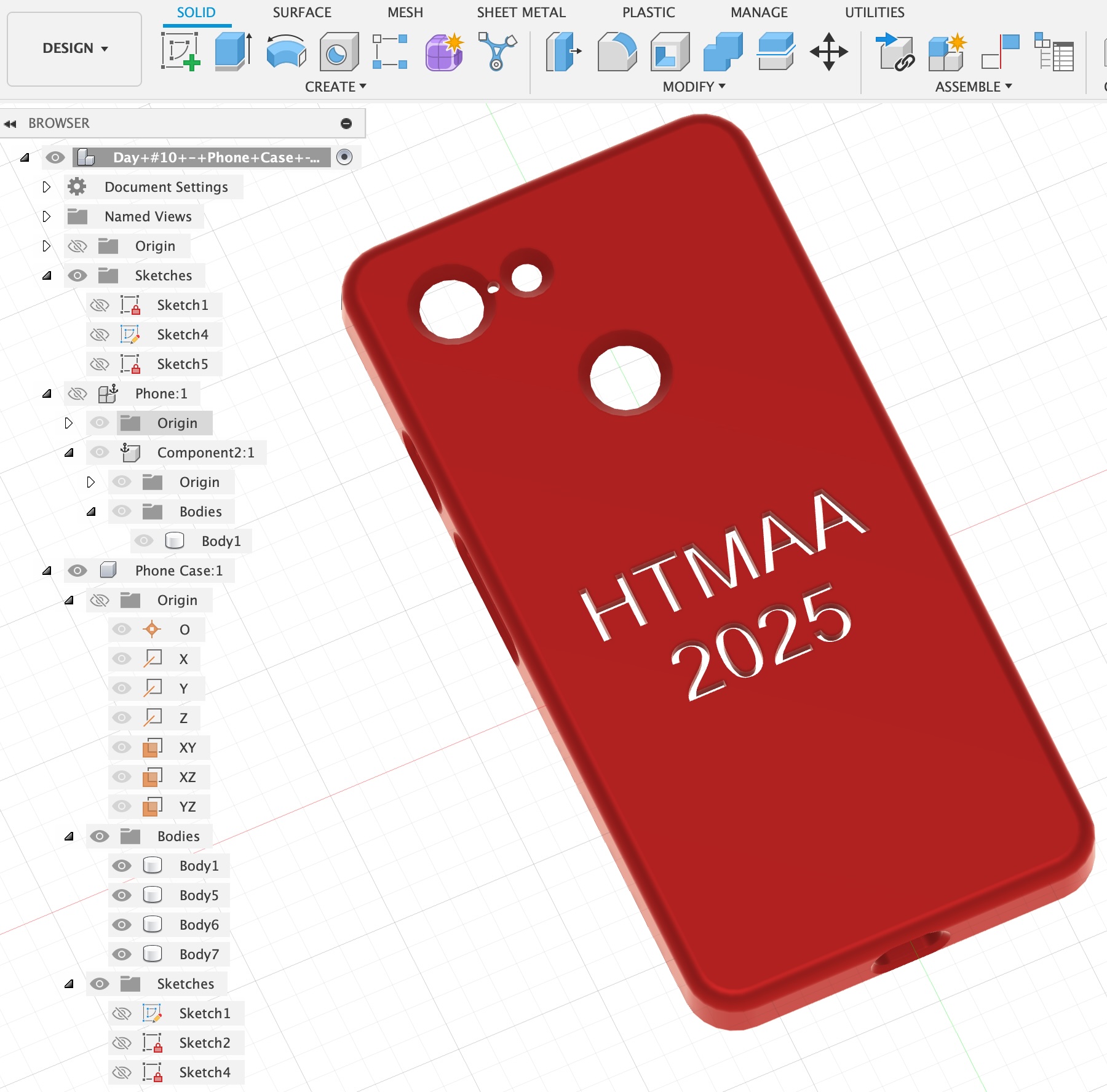
Task: Select the Shell tool
Action: click(x=670, y=52)
